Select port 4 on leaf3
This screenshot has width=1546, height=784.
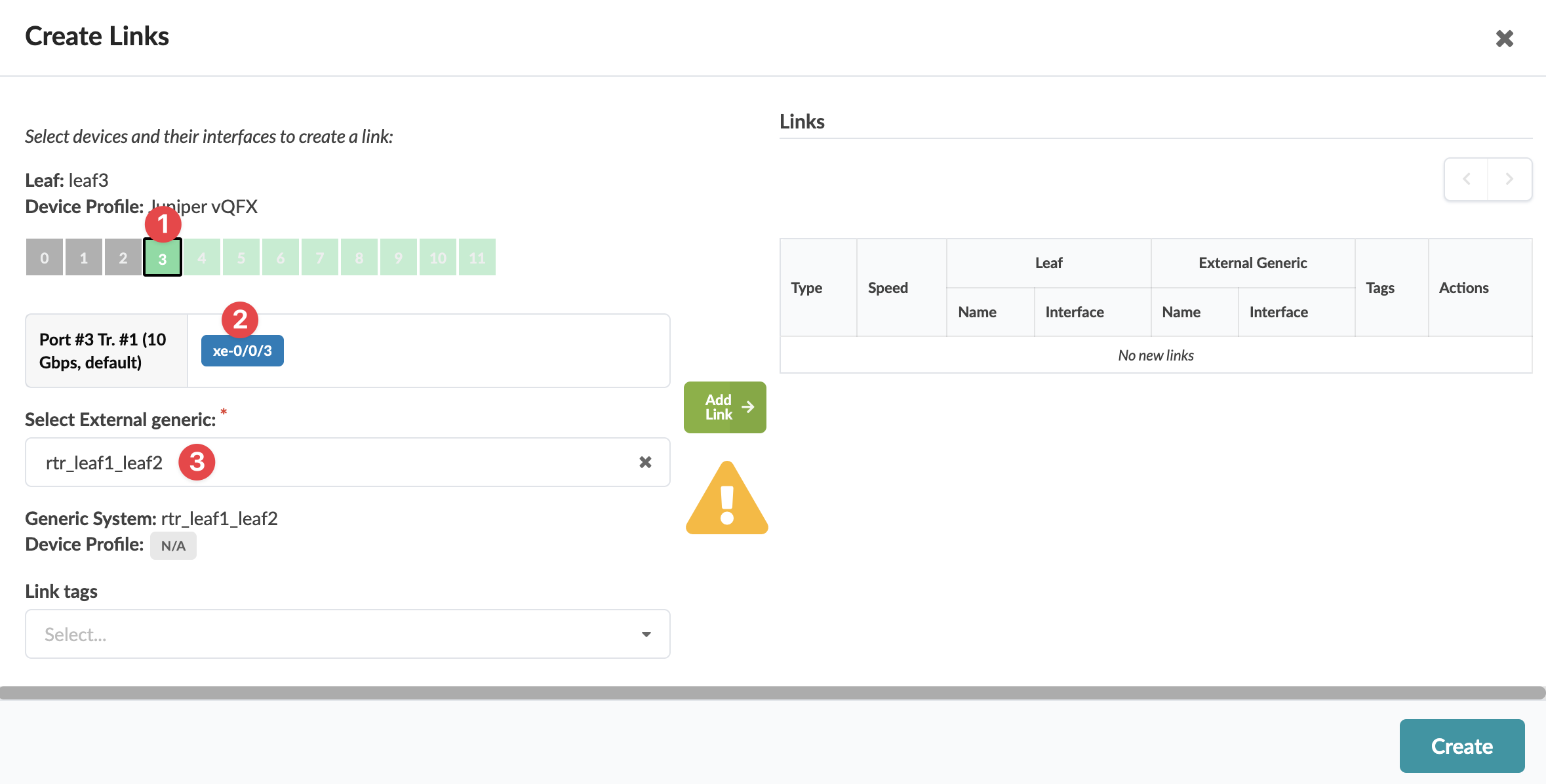tap(202, 258)
